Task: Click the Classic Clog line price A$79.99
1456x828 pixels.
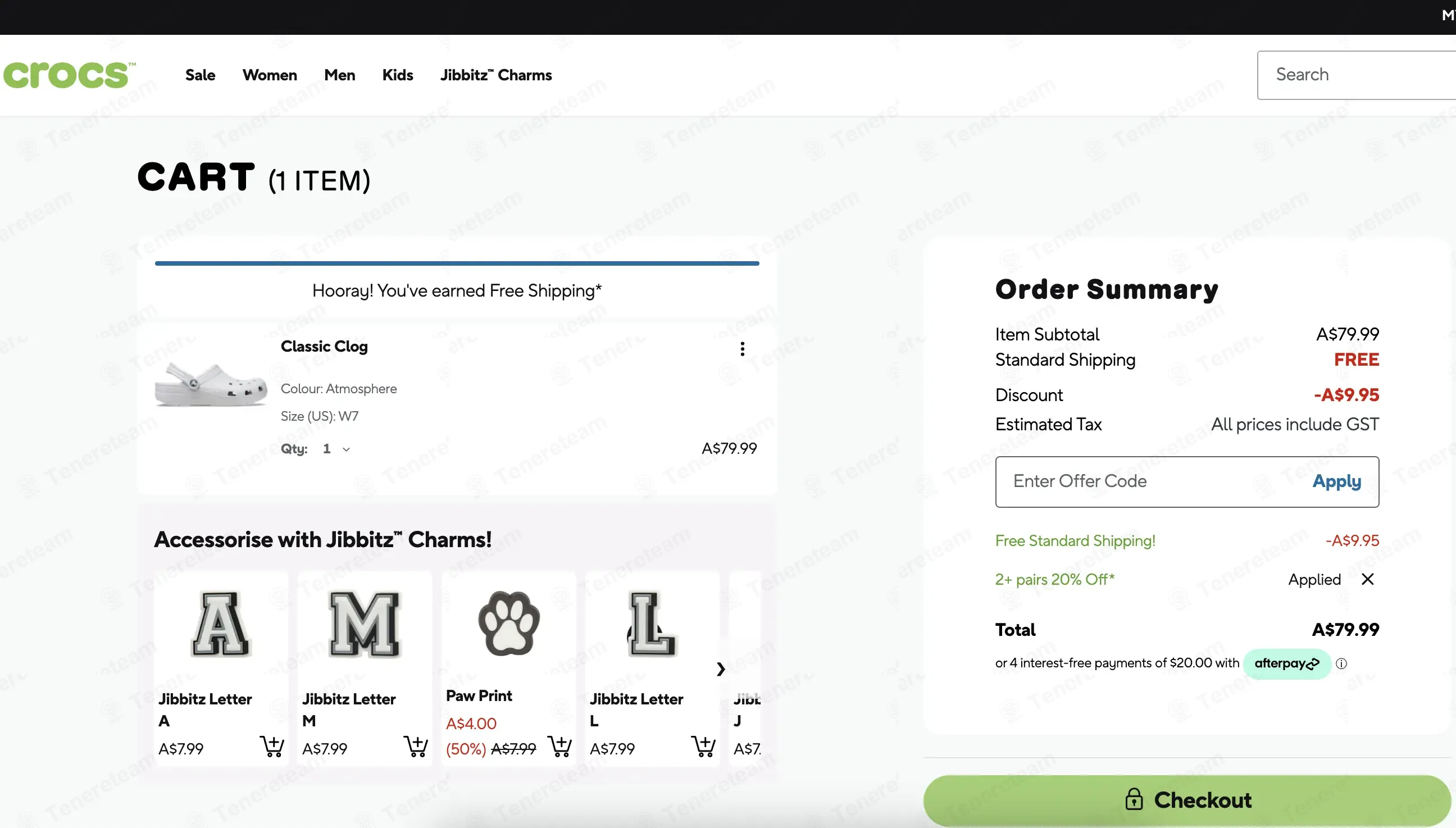Action: click(729, 448)
